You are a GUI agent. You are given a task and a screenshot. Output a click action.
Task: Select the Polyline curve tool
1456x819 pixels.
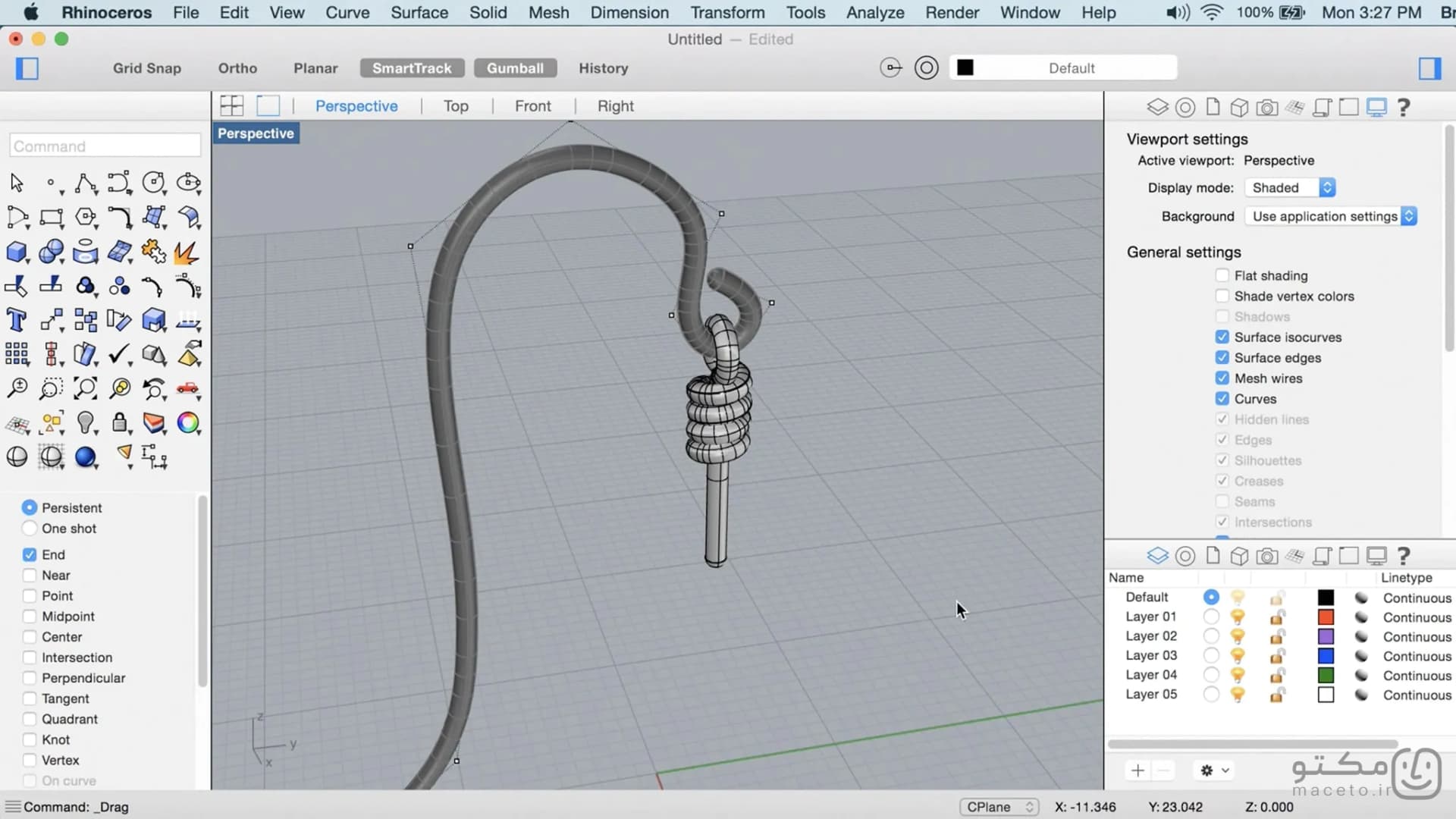85,183
